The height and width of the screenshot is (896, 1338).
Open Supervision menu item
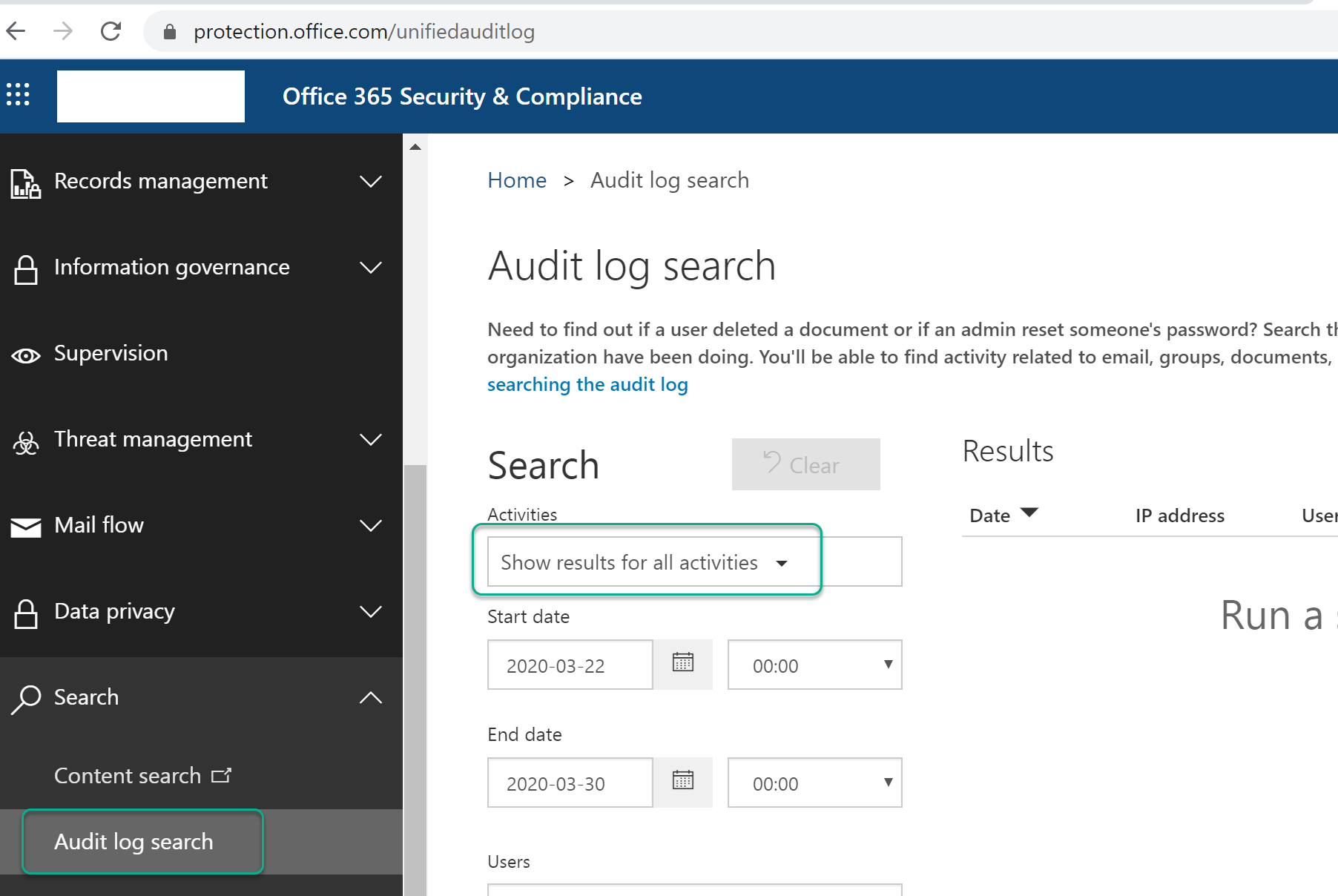(201, 353)
